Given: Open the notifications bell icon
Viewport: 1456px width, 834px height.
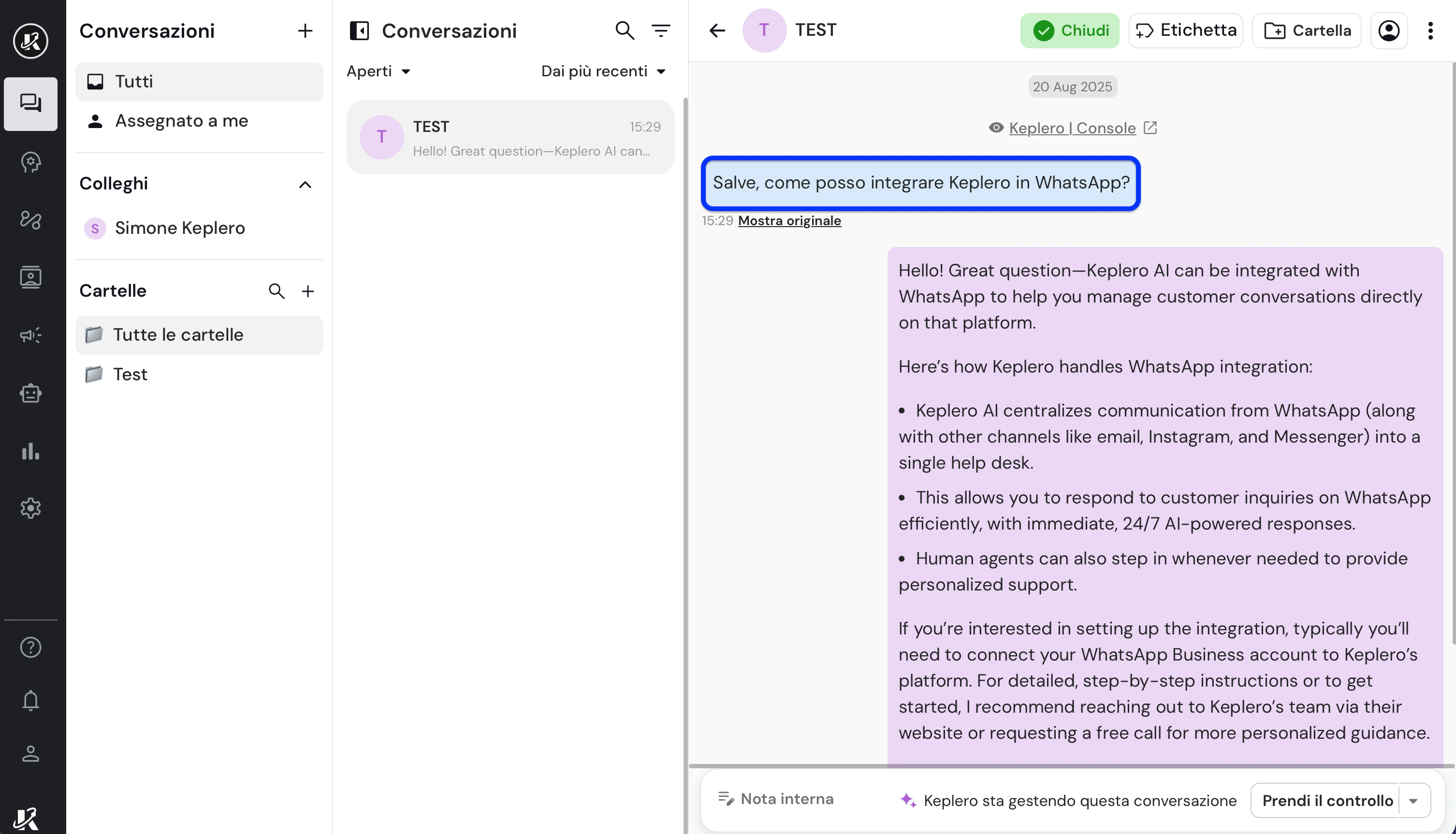Looking at the screenshot, I should [x=30, y=701].
